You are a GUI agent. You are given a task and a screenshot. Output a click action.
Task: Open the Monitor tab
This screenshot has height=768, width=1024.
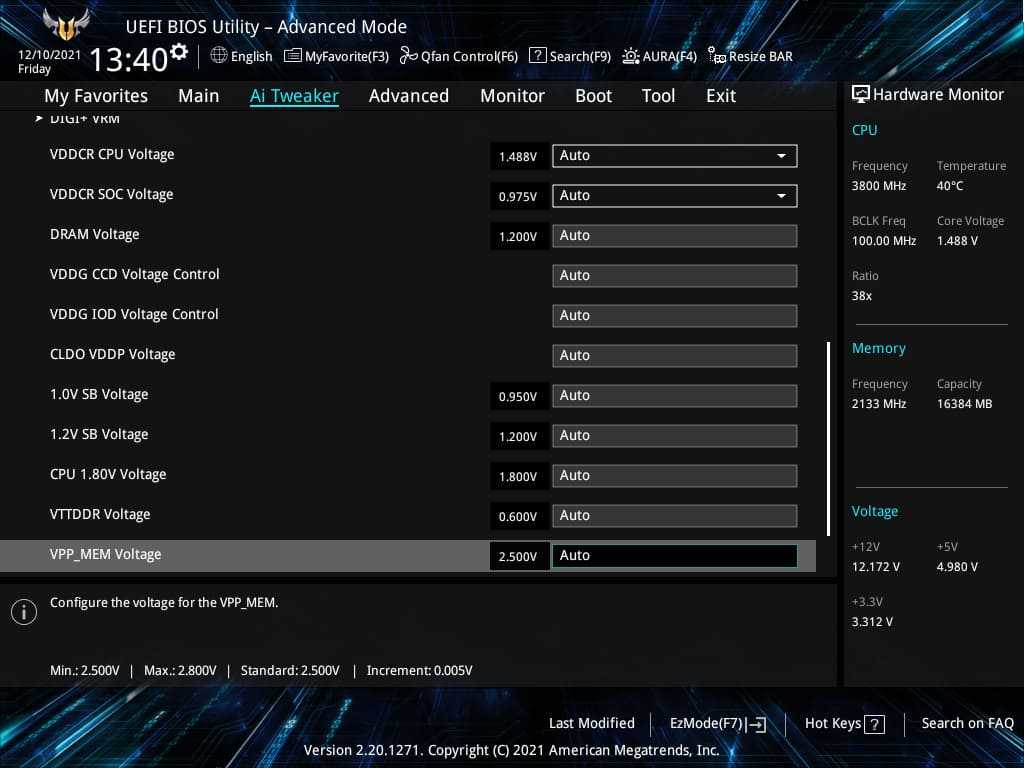pos(512,96)
